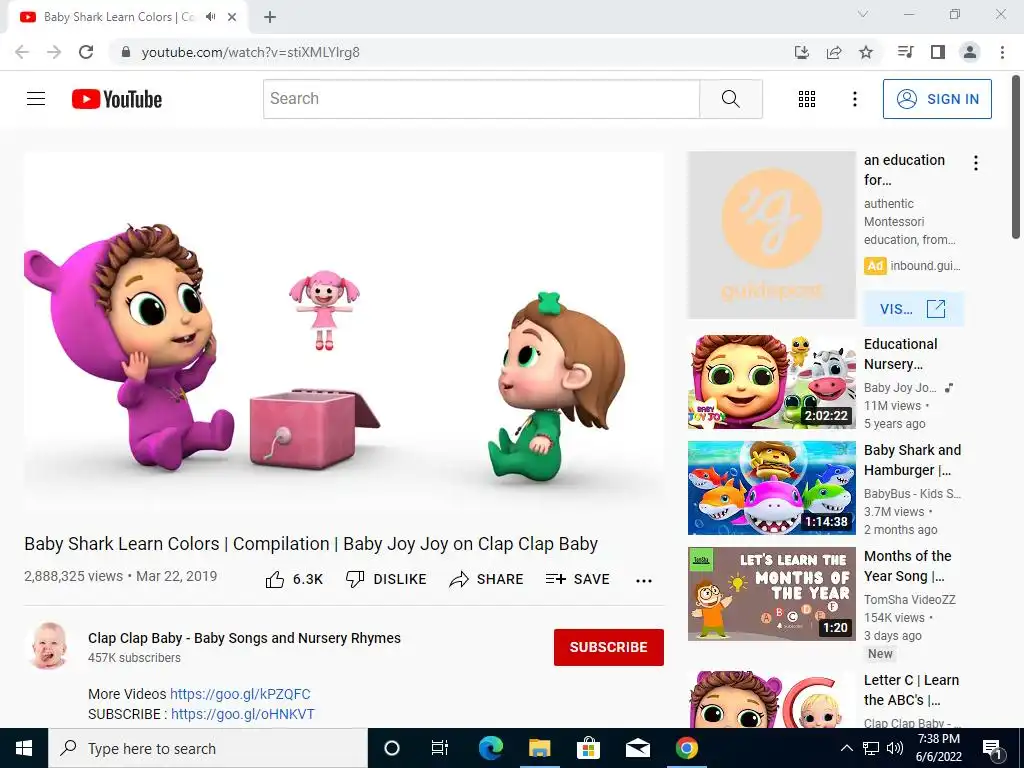This screenshot has width=1024, height=768.
Task: Open YouTube settings three-dot menu in header
Action: [854, 99]
